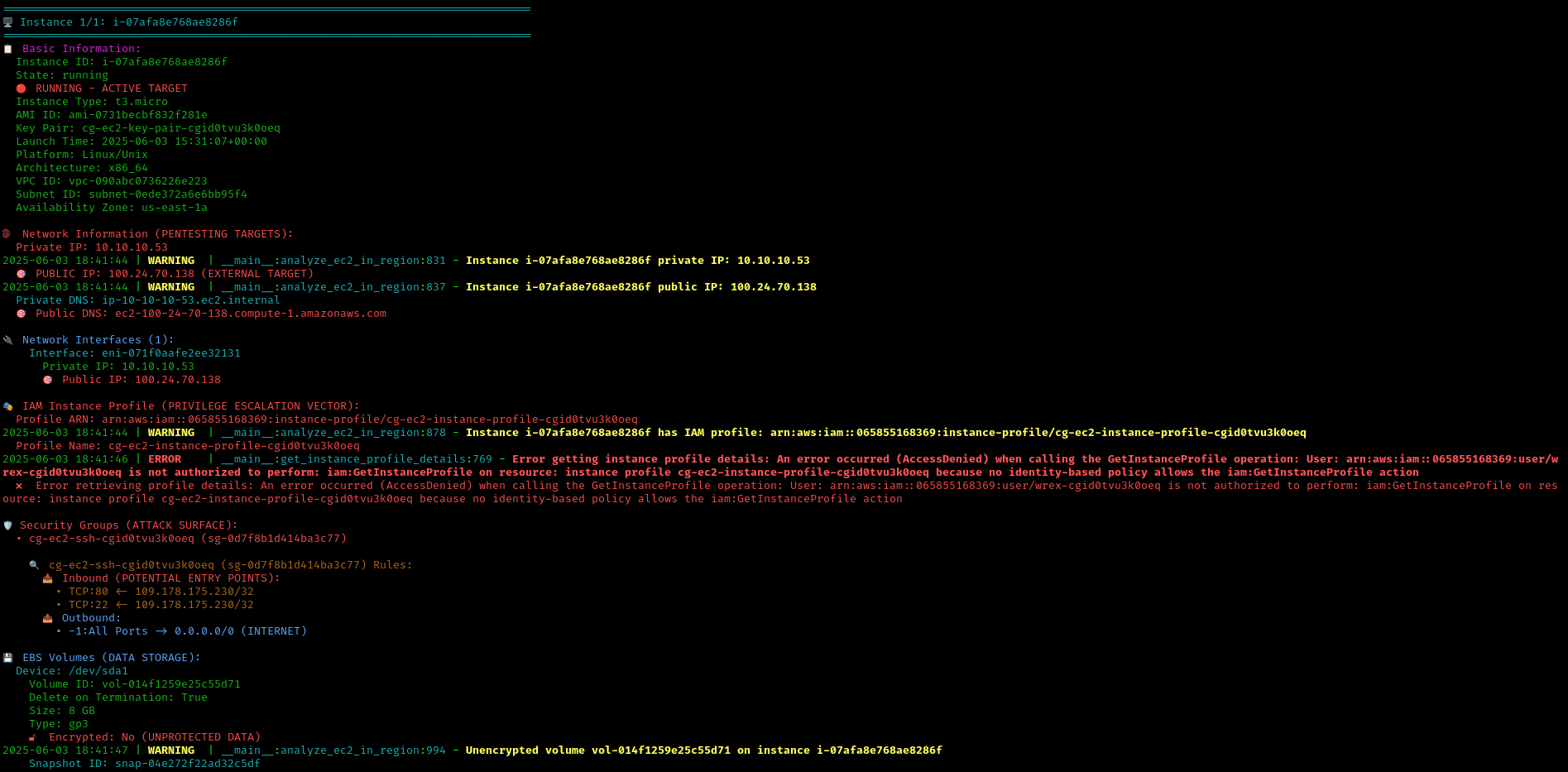This screenshot has width=1568, height=772.
Task: Click the target icon before PUBLIC IP (EXTERNAL TARGET)
Action: 21,274
